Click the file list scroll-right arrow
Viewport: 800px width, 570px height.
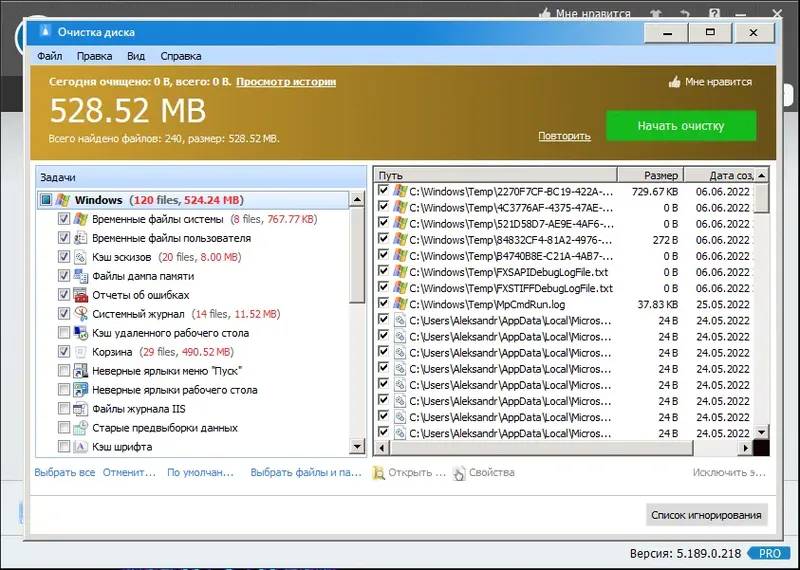[x=745, y=448]
